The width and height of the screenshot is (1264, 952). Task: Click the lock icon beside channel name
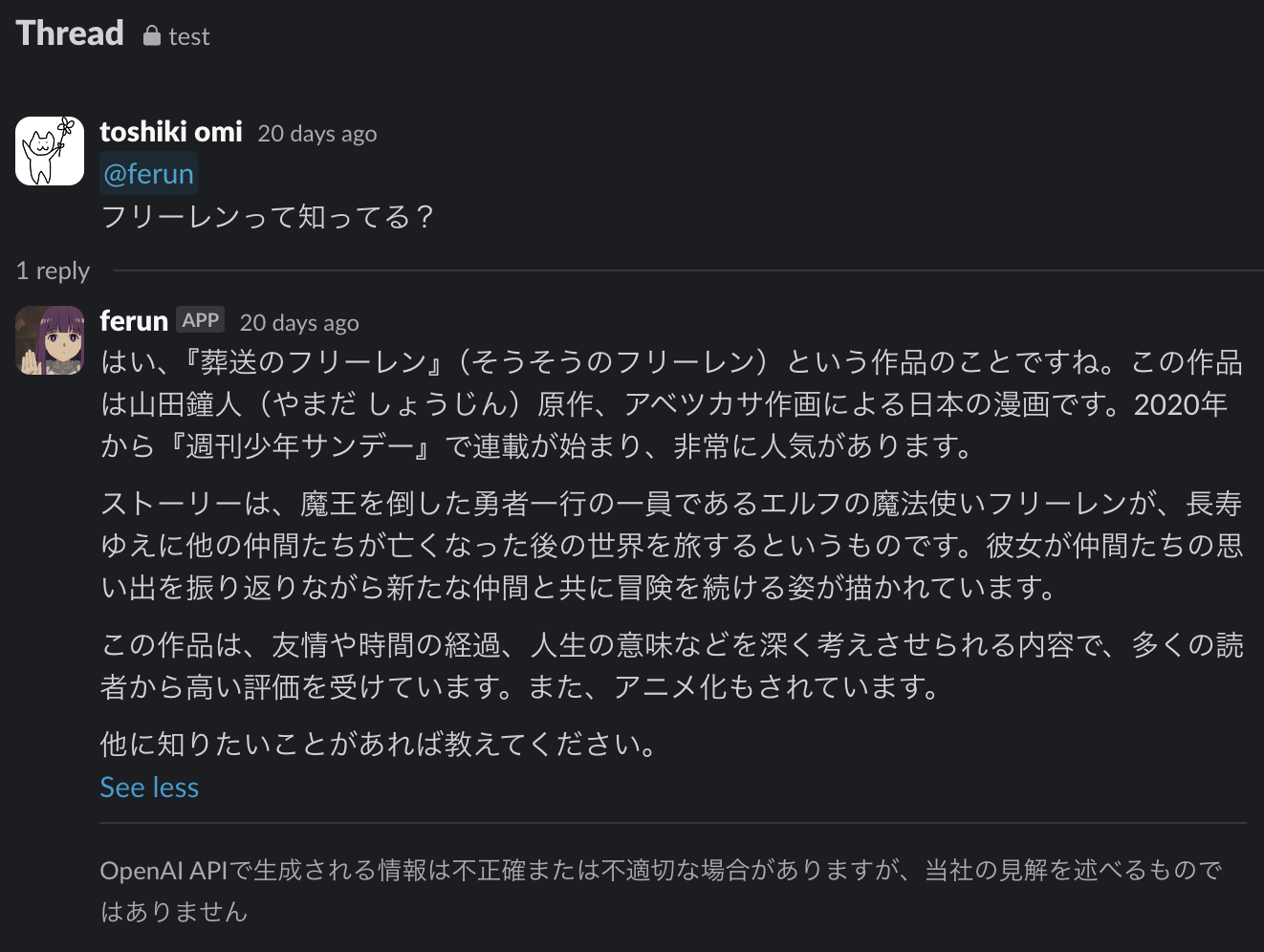151,35
